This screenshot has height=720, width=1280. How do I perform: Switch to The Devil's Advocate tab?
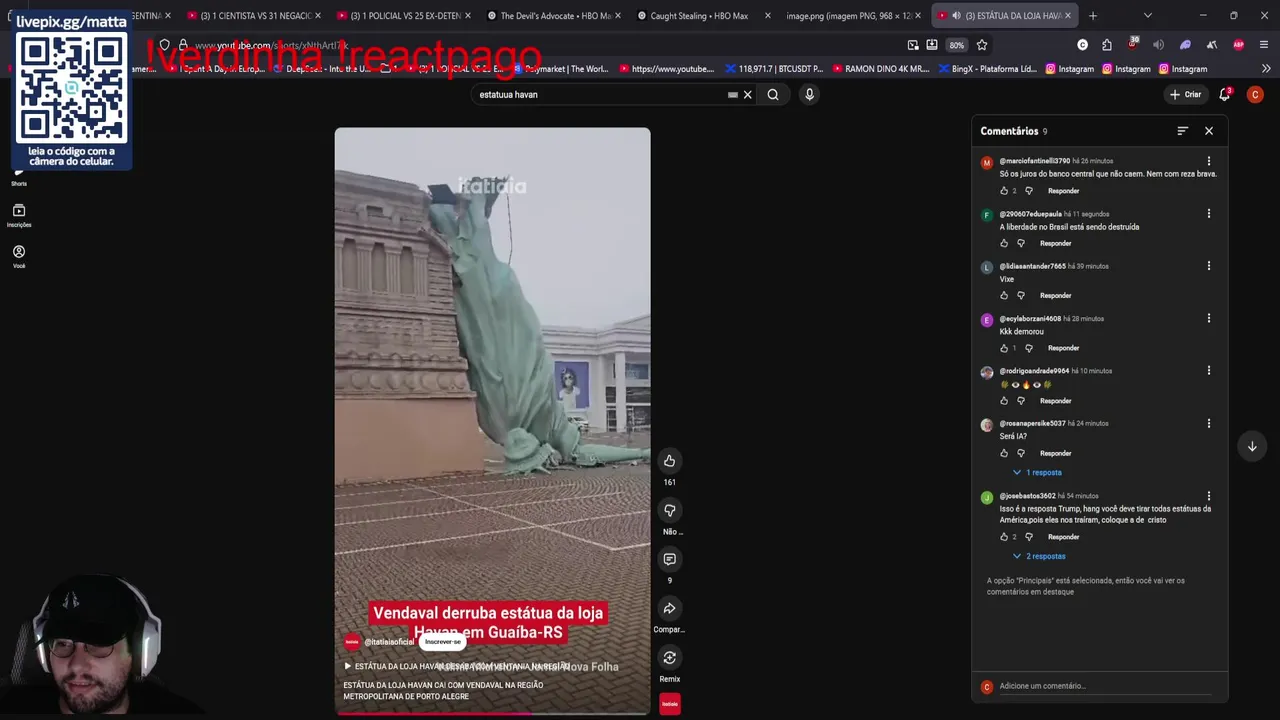click(555, 16)
